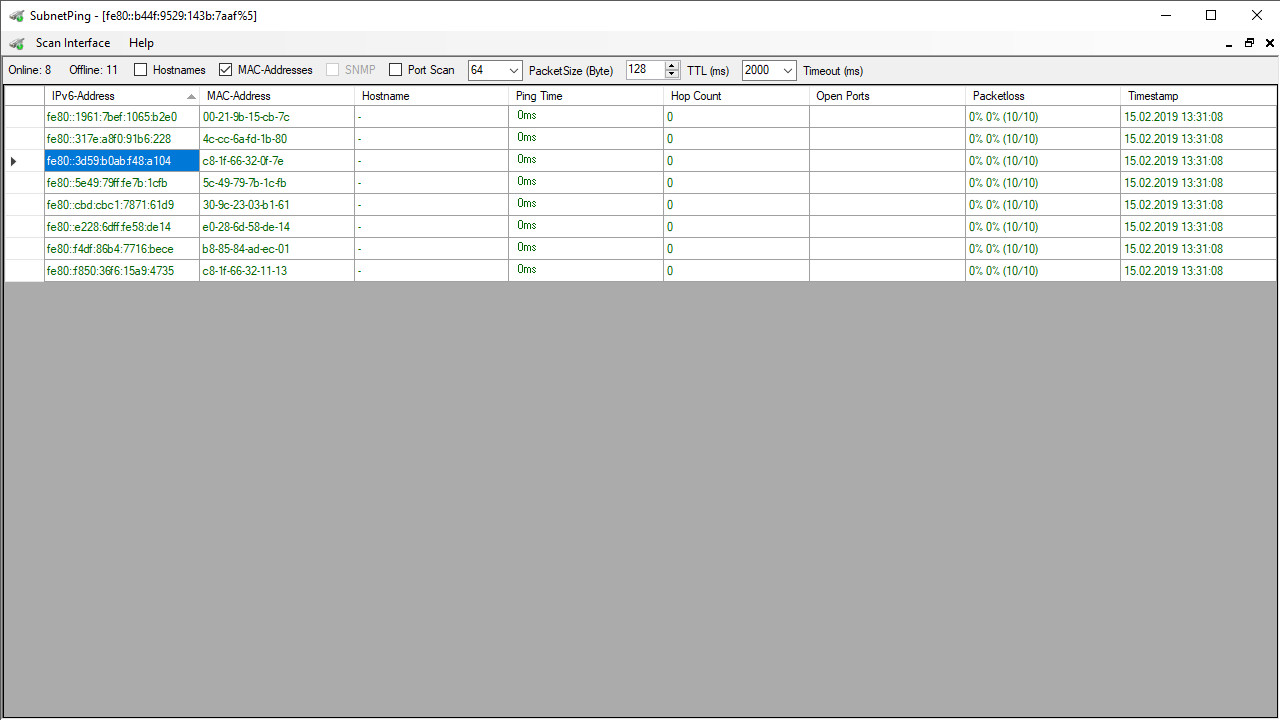This screenshot has width=1280, height=720.
Task: Open the Scan Interface menu
Action: 73,43
